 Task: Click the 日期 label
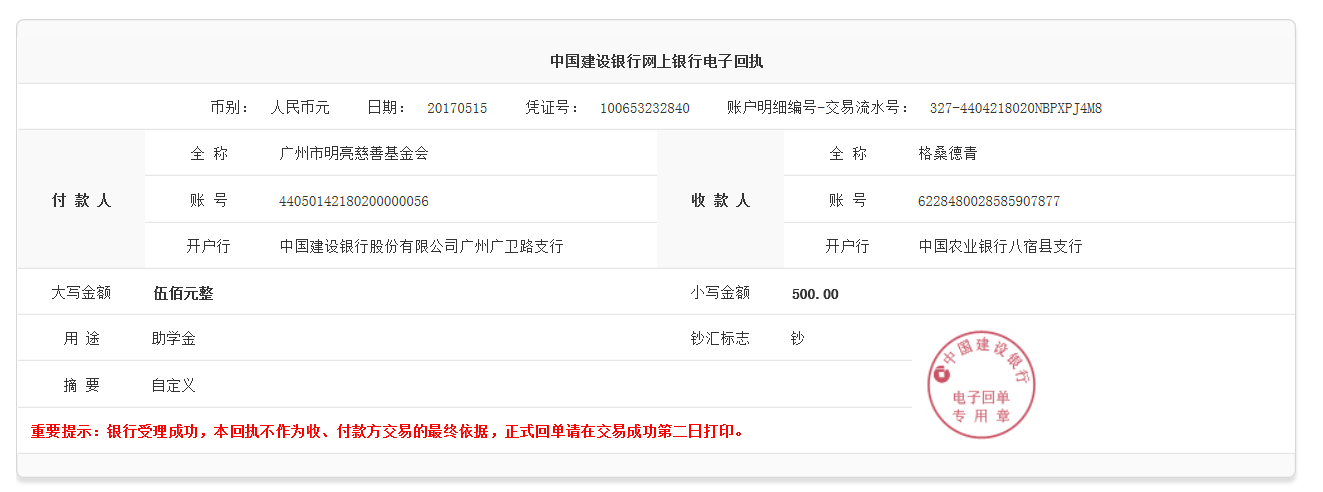(x=387, y=107)
